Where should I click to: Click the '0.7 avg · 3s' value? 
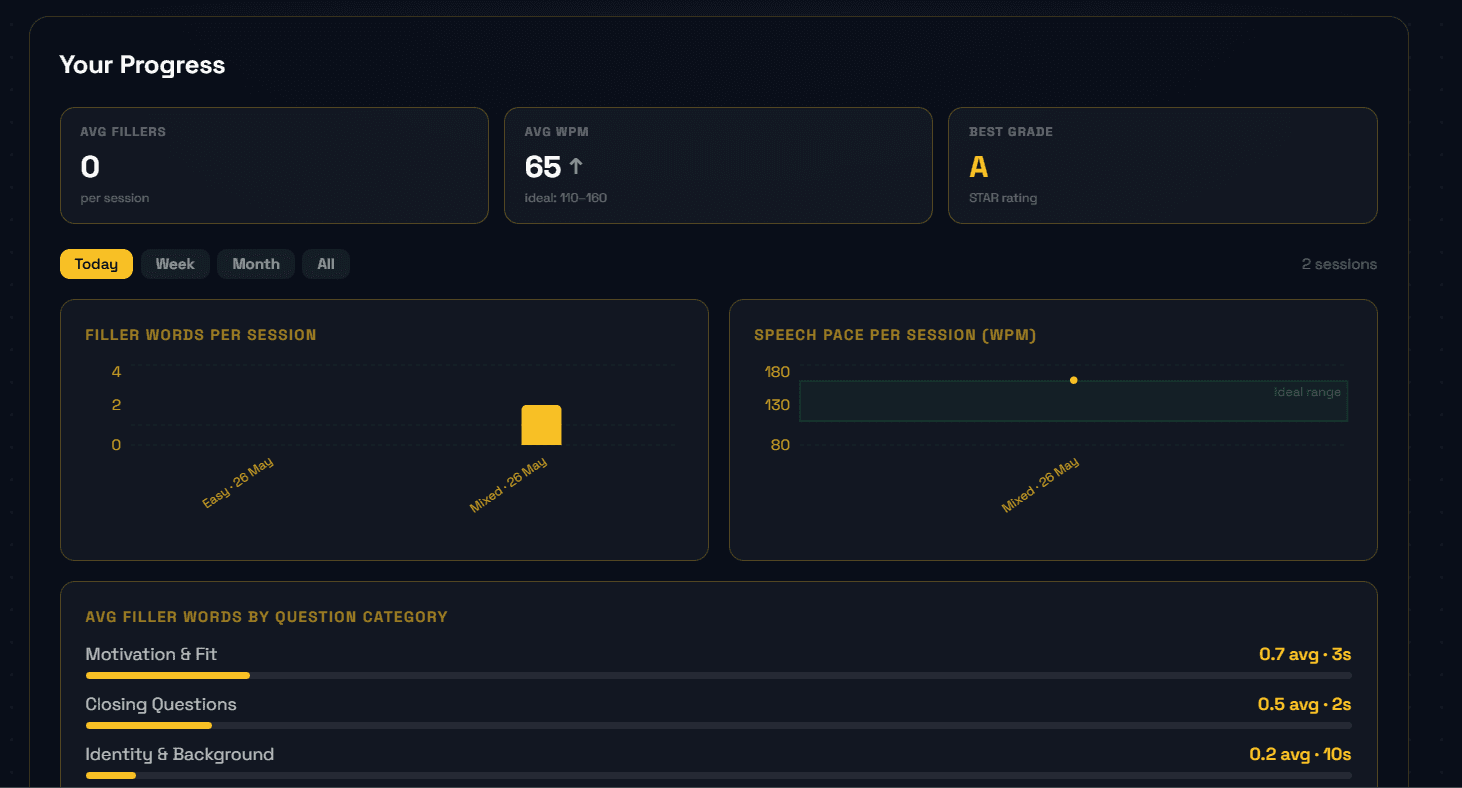[1305, 654]
